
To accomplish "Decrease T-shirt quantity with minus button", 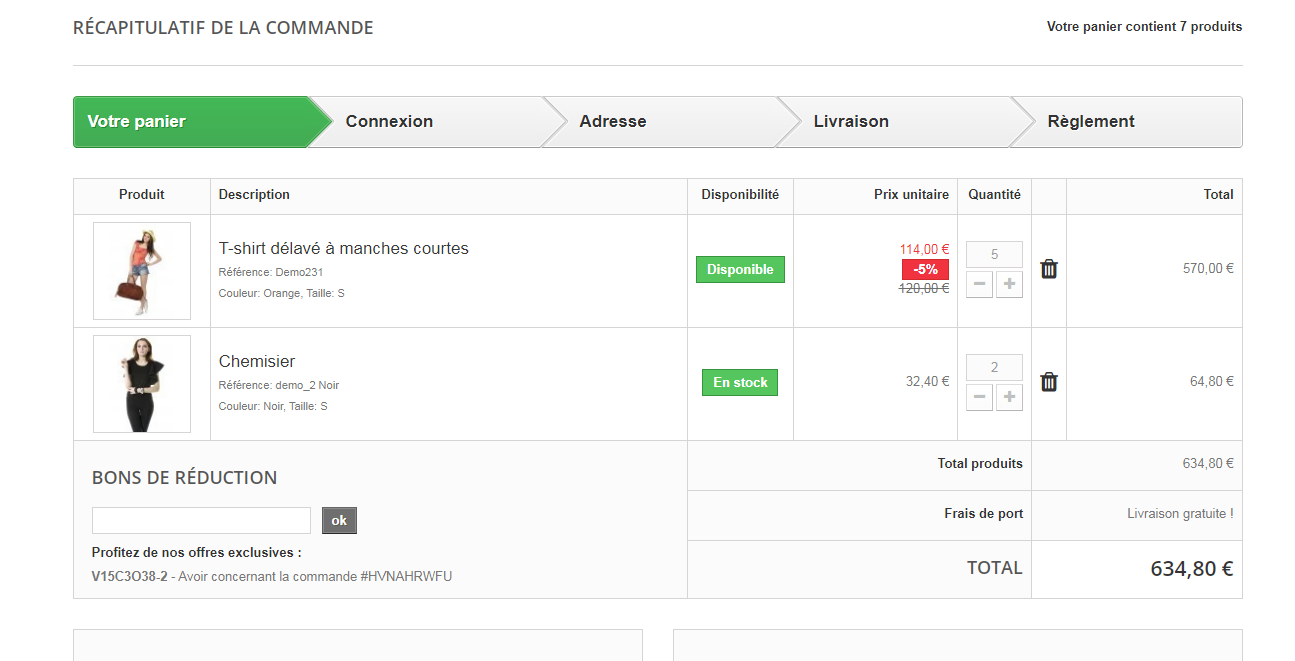I will pos(980,285).
